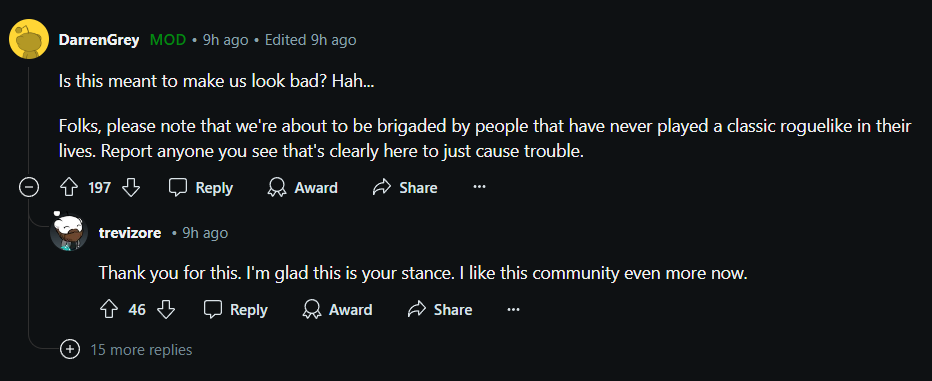932x381 pixels.
Task: Upvote trevizore's reply
Action: click(x=109, y=310)
